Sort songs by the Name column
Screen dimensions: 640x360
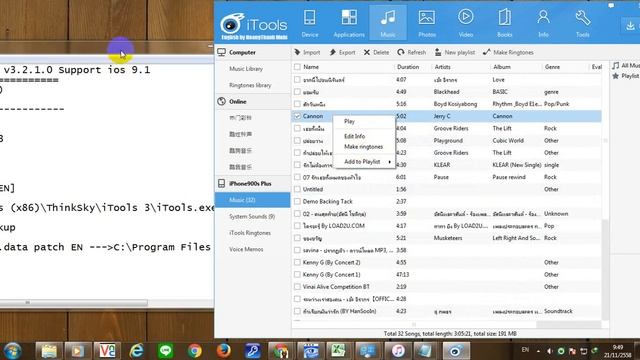click(311, 67)
